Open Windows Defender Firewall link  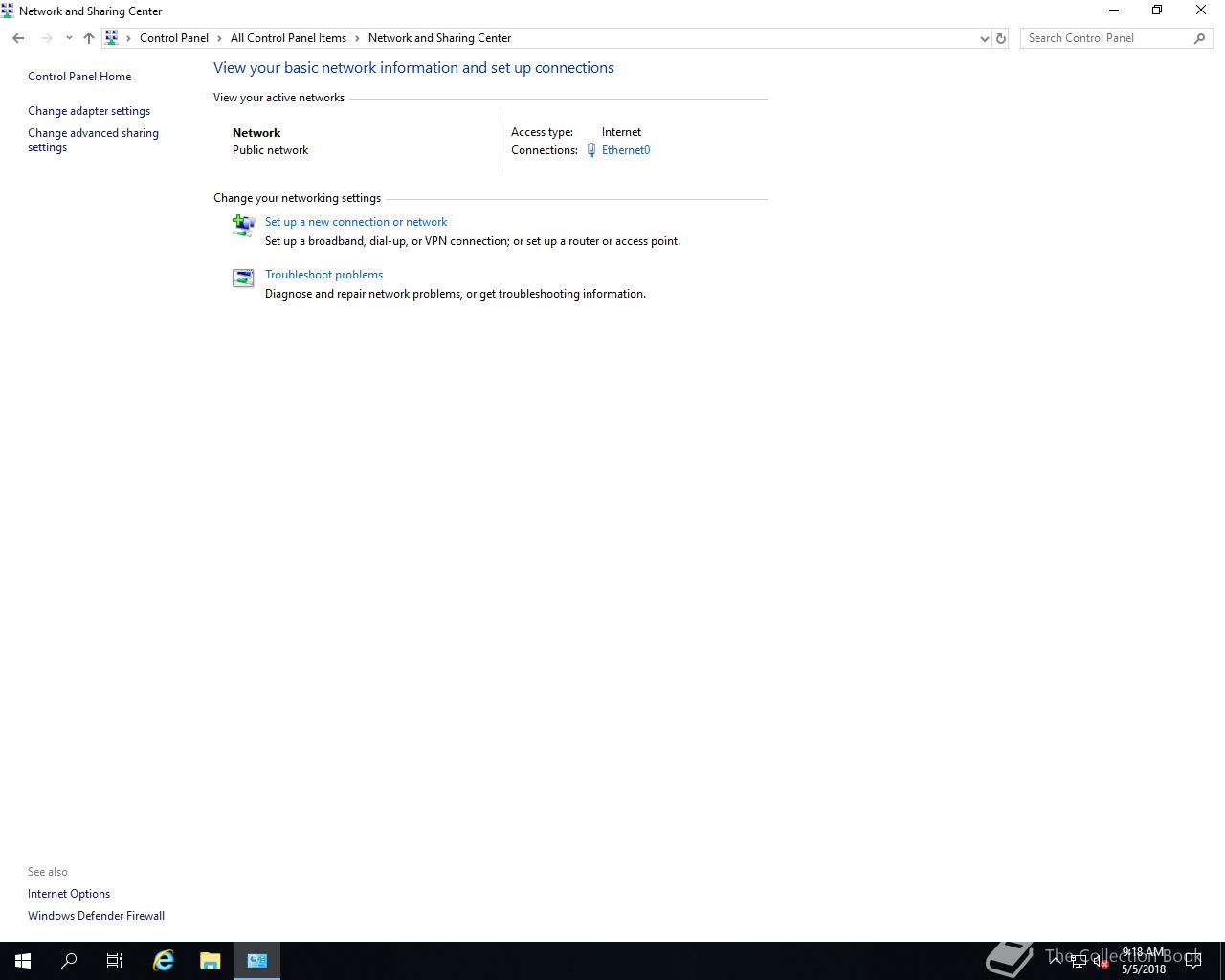click(96, 916)
